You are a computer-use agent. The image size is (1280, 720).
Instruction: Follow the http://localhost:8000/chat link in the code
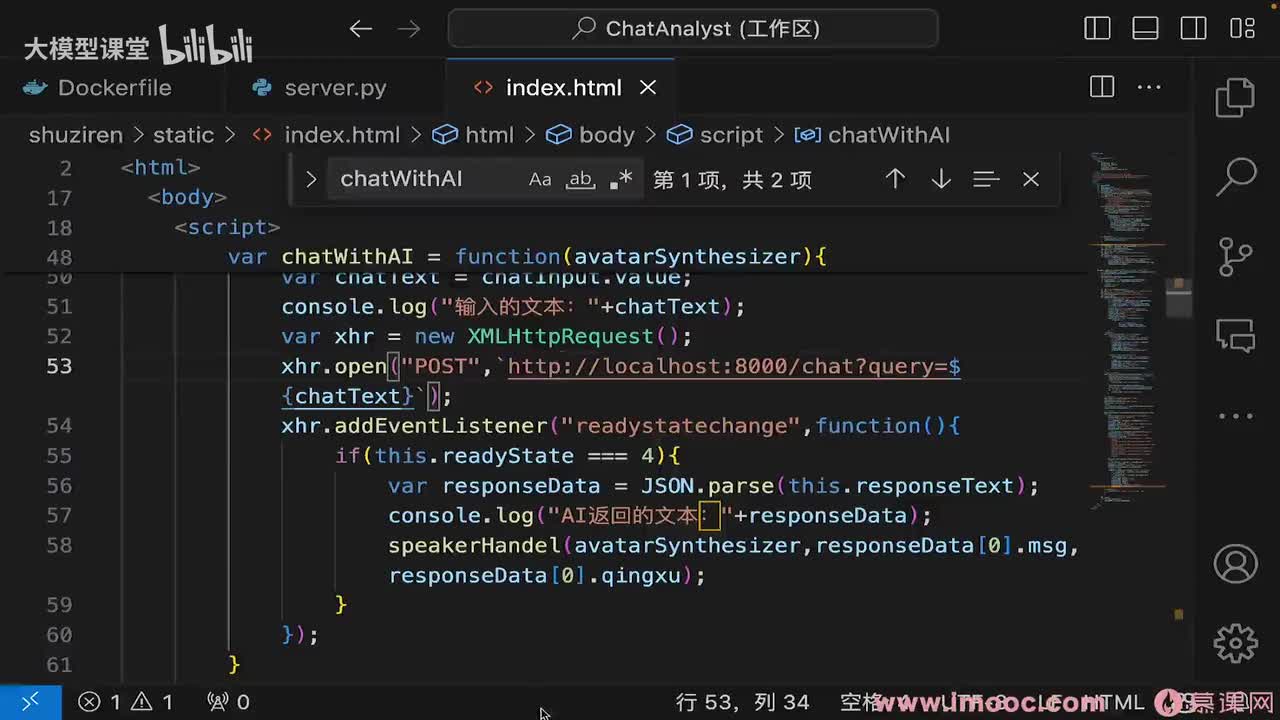coord(734,366)
